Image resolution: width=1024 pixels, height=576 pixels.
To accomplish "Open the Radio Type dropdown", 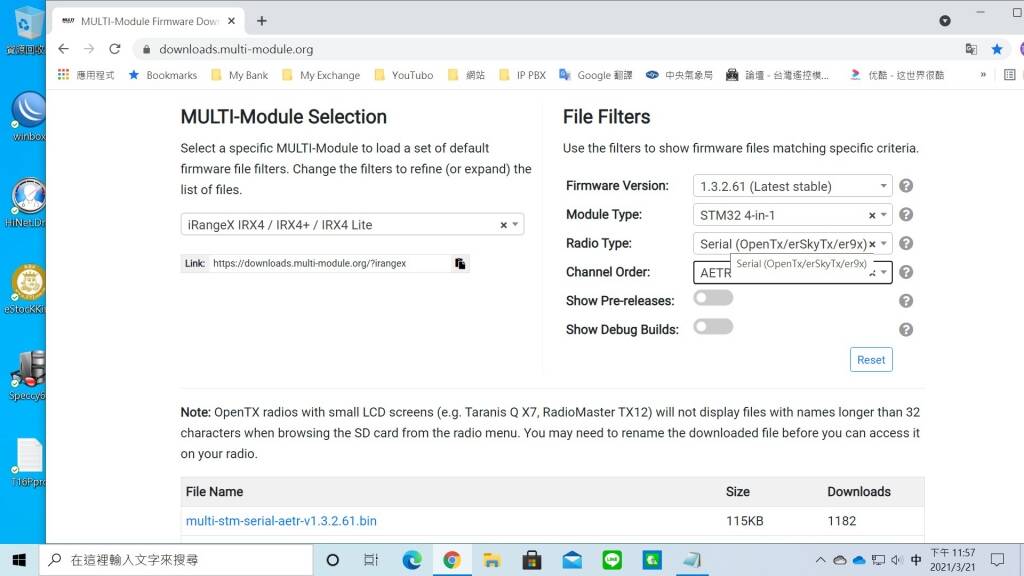I will (x=792, y=244).
